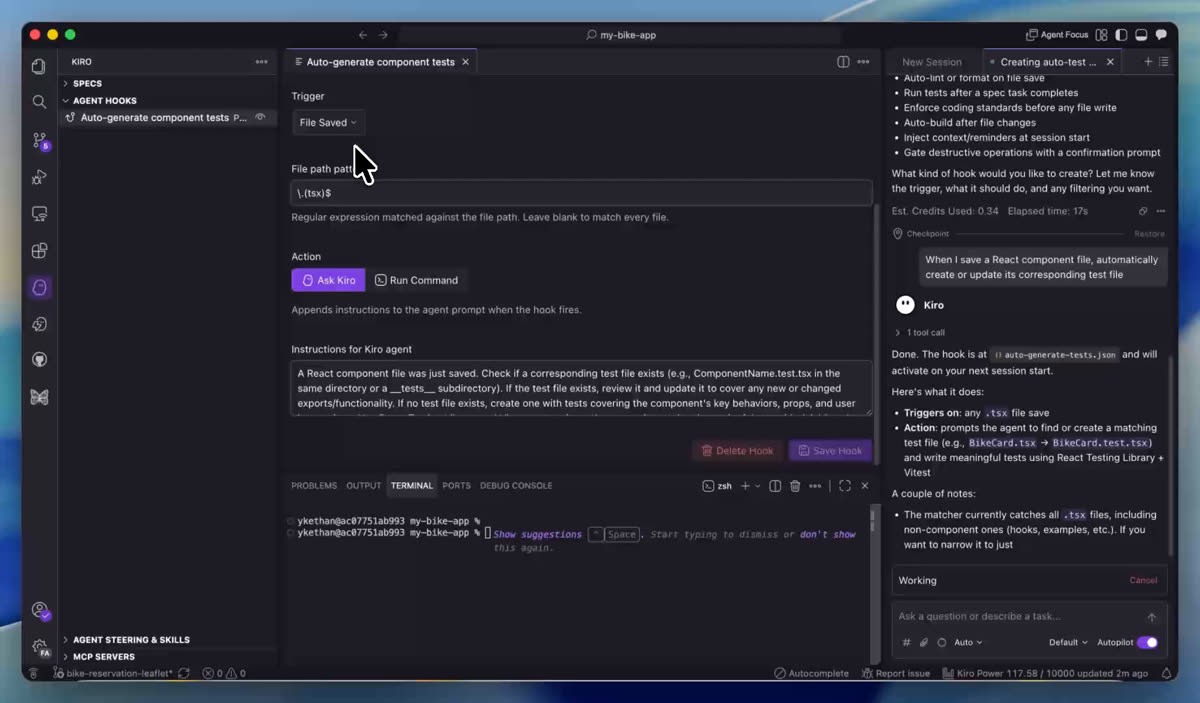Viewport: 1200px width, 703px height.
Task: Switch to the PROBLEMS tab
Action: pyautogui.click(x=314, y=486)
